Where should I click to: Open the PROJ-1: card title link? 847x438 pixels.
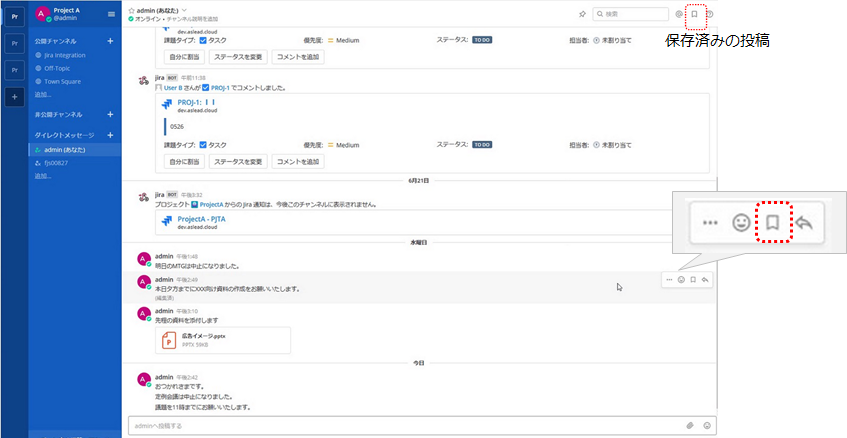pyautogui.click(x=197, y=102)
